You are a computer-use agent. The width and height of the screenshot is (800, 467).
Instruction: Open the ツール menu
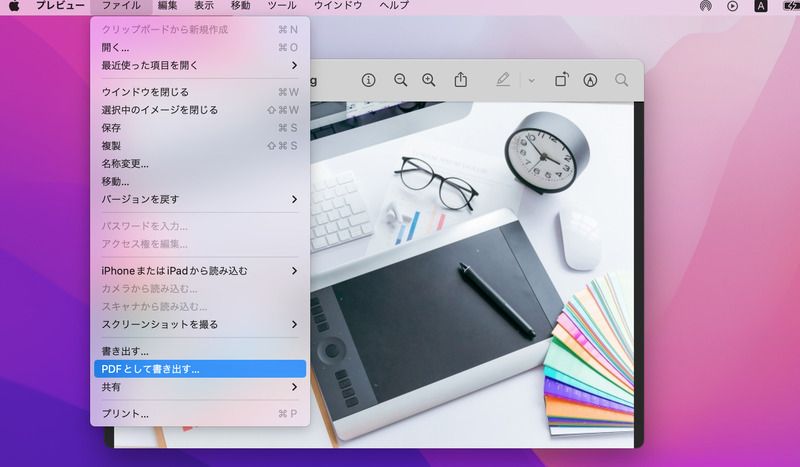coord(282,6)
